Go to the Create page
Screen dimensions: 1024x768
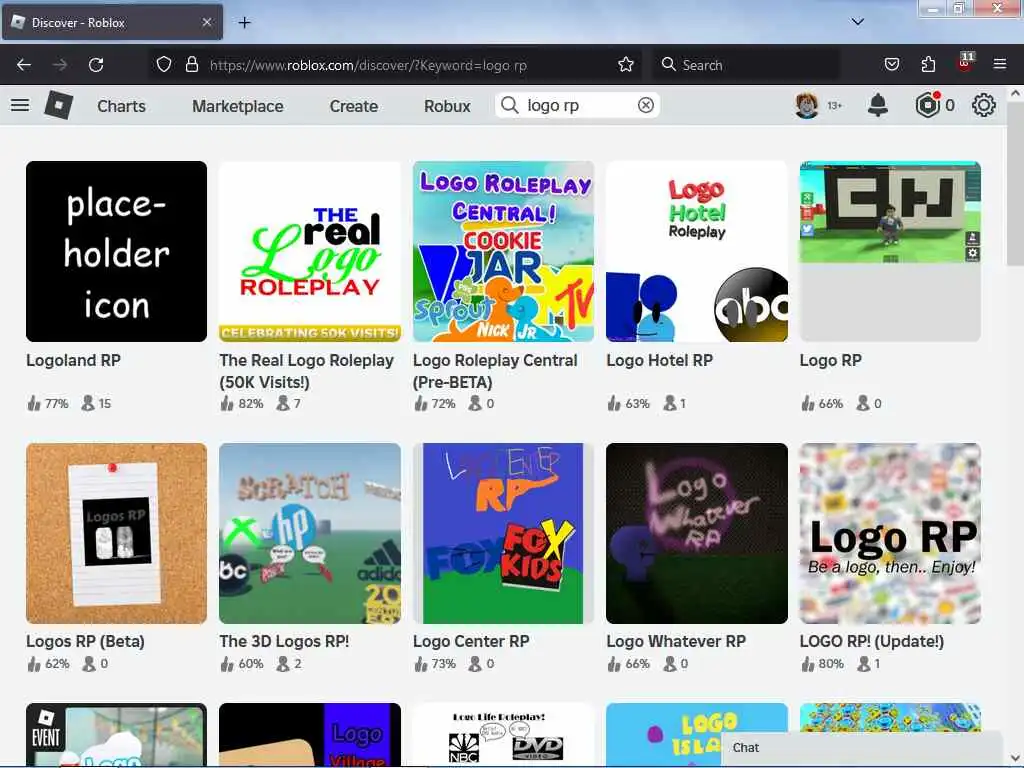353,106
